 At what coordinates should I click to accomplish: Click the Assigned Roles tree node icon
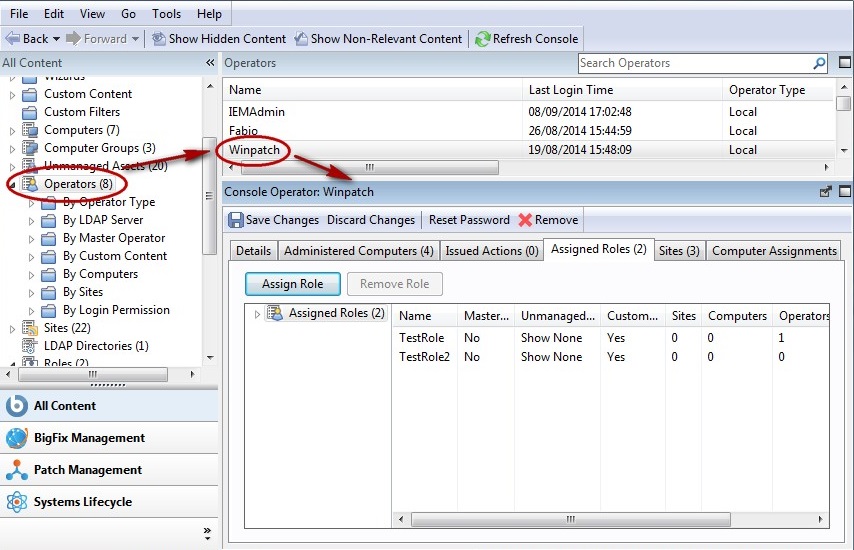(x=275, y=313)
